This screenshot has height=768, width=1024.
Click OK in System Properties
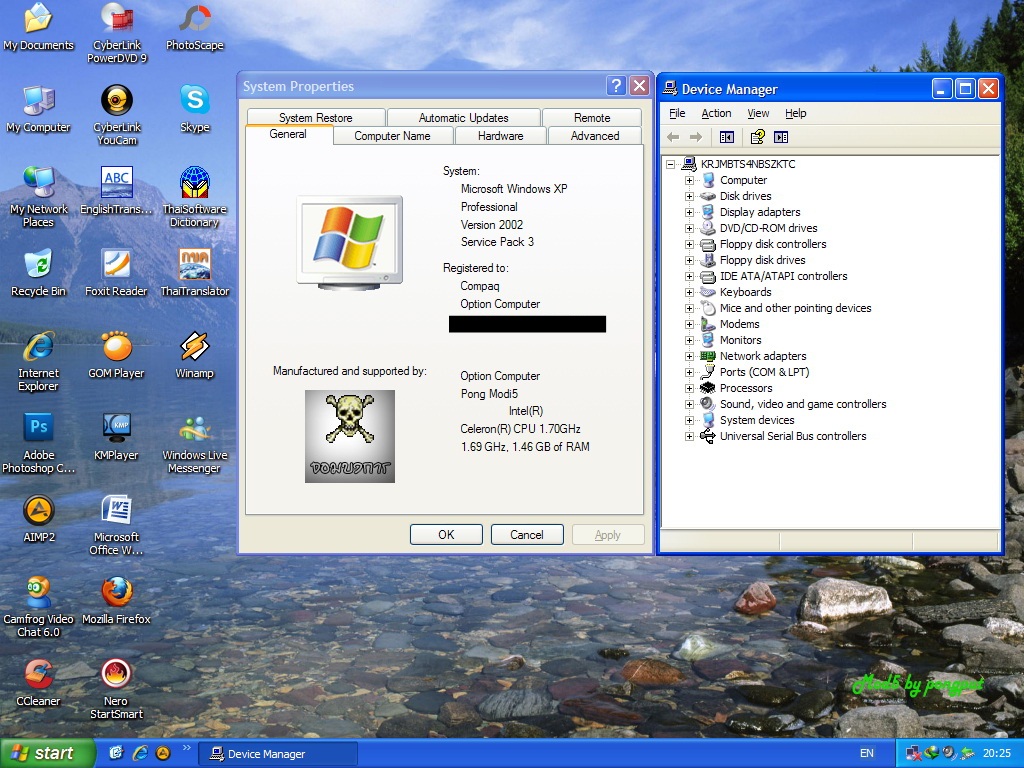coord(446,534)
